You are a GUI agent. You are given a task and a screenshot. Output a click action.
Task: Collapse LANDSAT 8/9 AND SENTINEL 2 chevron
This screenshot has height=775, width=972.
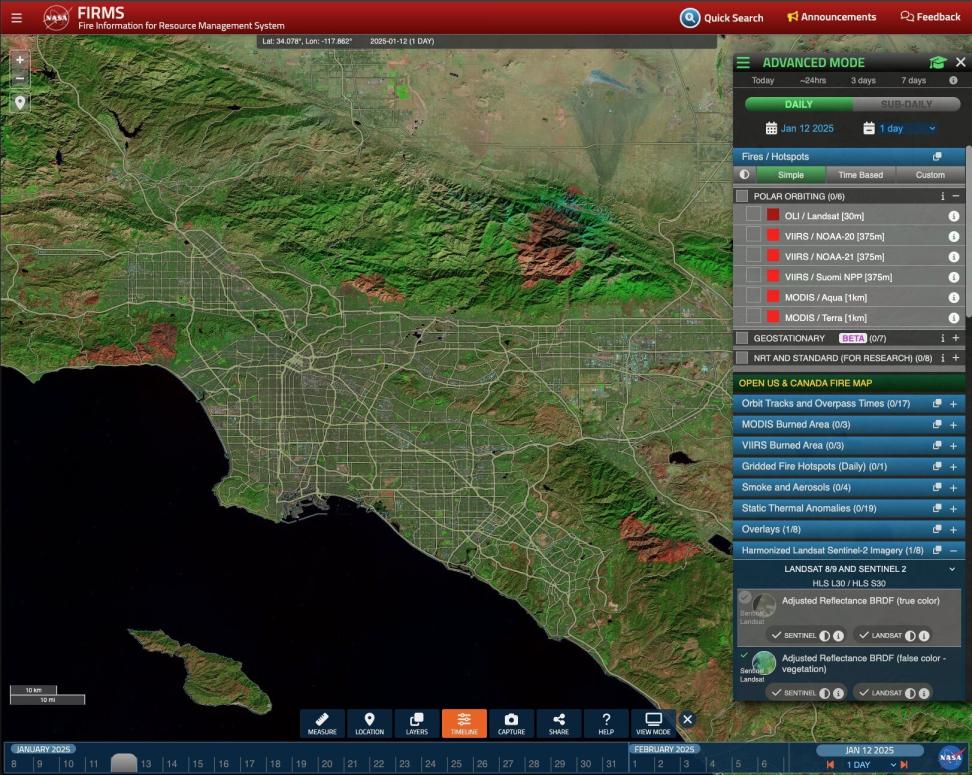pyautogui.click(x=952, y=569)
